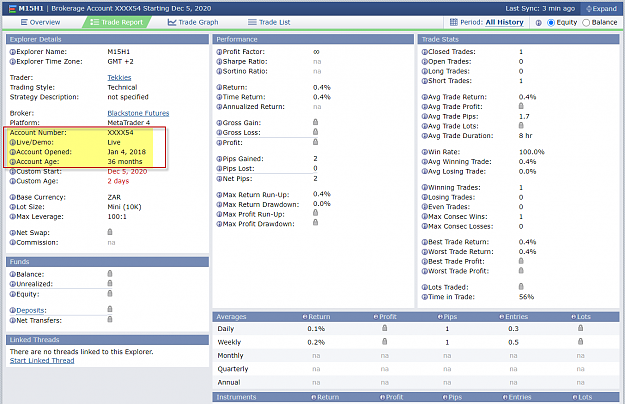This screenshot has height=404, width=625.
Task: Click the Daily row in Averages
Action: pos(416,329)
